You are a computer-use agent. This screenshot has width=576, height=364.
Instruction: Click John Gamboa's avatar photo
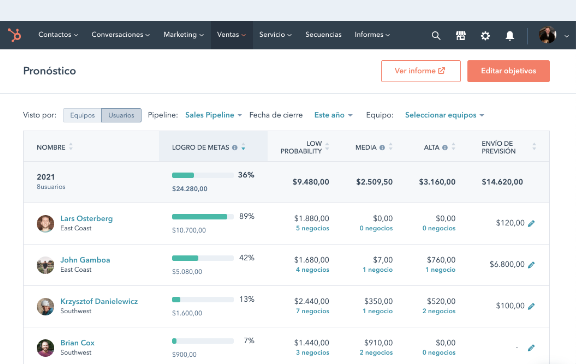(46, 265)
